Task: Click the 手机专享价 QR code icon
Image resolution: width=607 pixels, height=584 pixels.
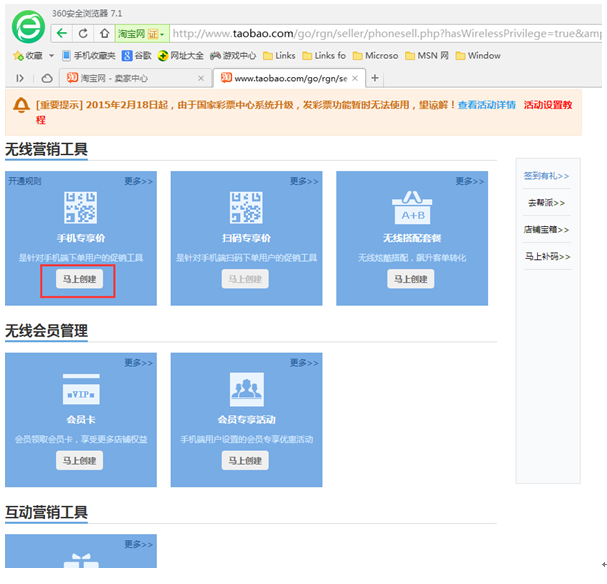Action: [x=81, y=207]
